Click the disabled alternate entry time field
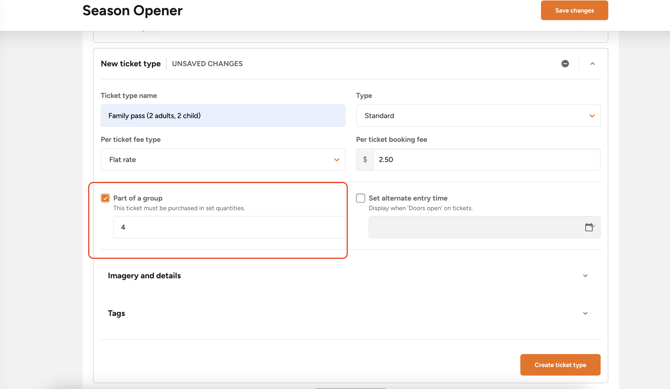Image resolution: width=670 pixels, height=389 pixels. point(484,227)
